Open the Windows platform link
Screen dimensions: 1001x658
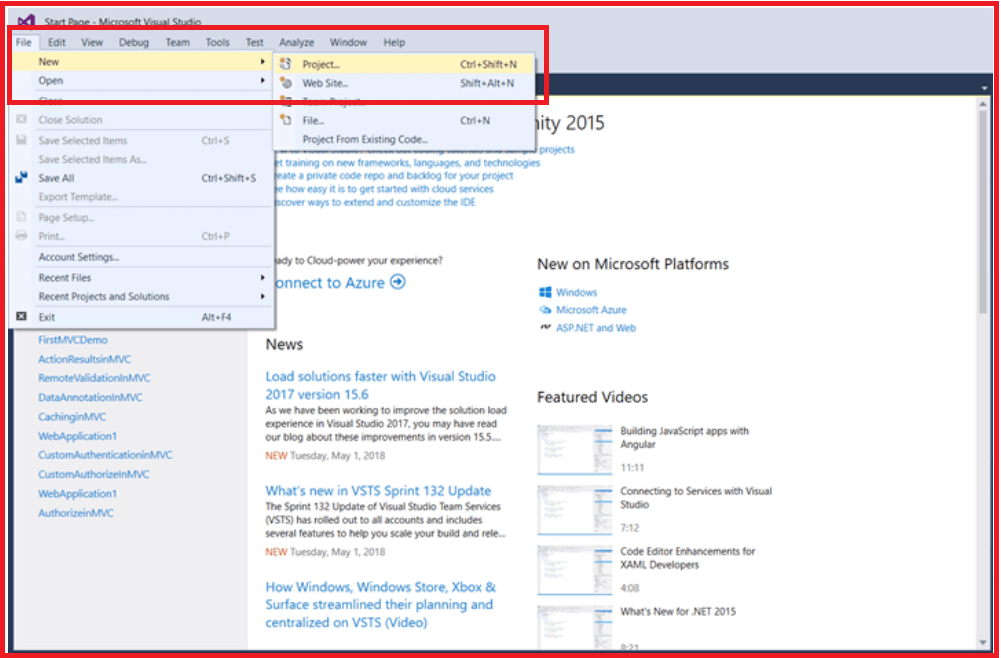pos(576,292)
